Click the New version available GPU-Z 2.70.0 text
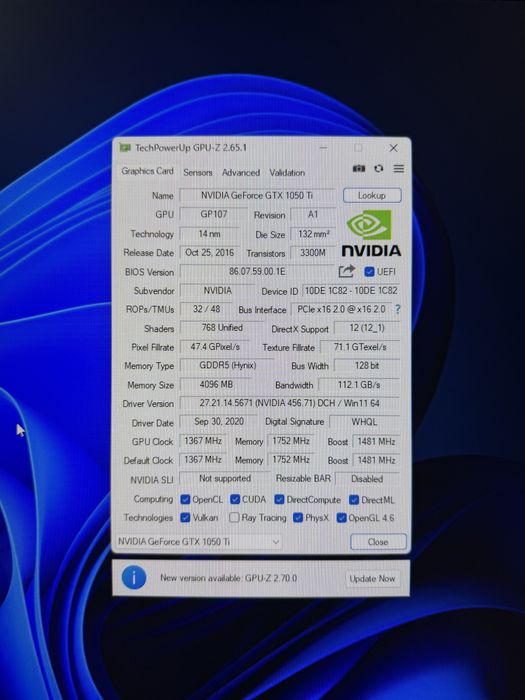Screen dimensions: 525x700 (x=229, y=578)
